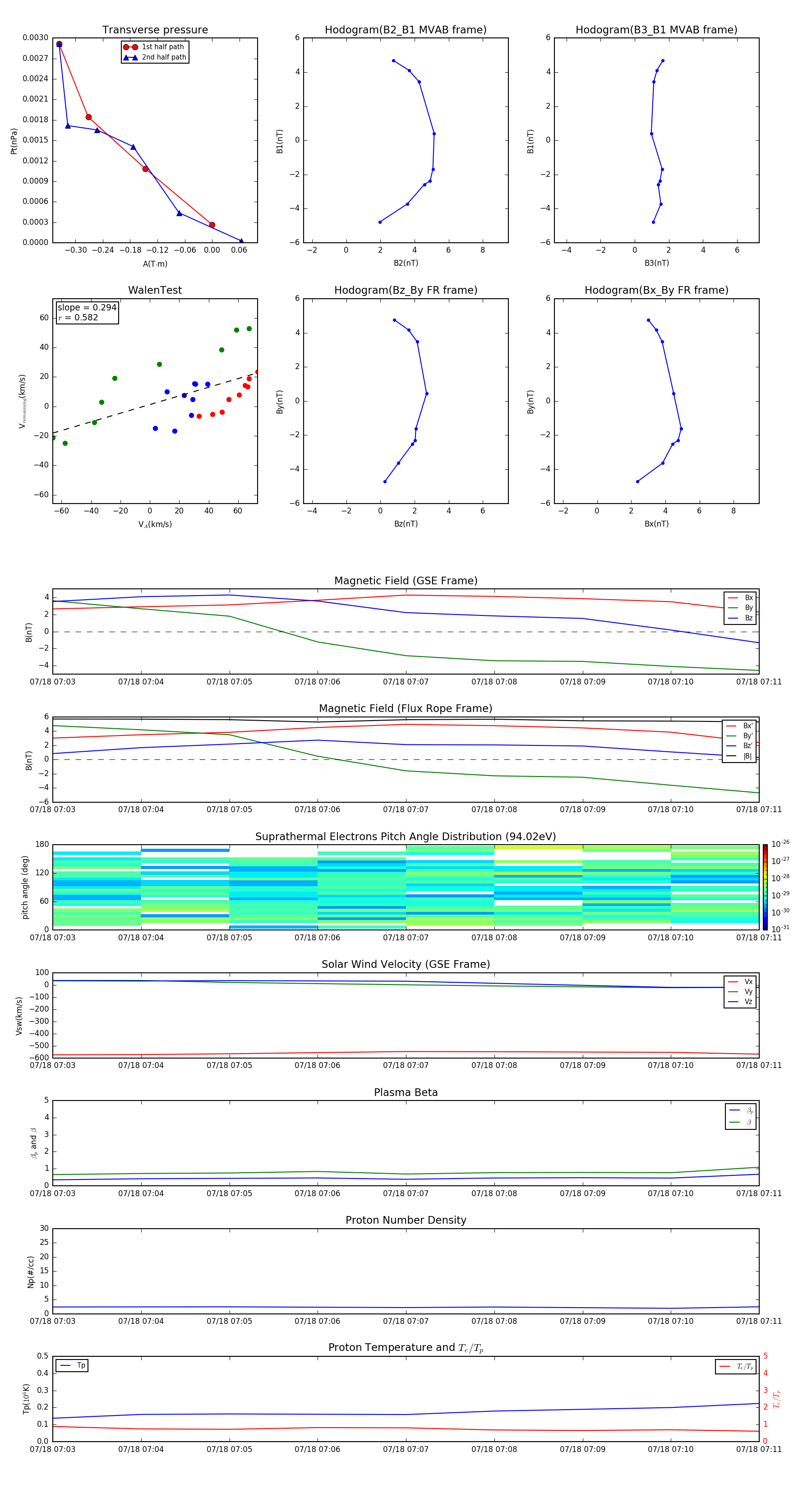Viewport: 812px width, 1489px height.
Task: Click the 'Proton Temperature and Te/Tp' title
Action: (406, 1348)
